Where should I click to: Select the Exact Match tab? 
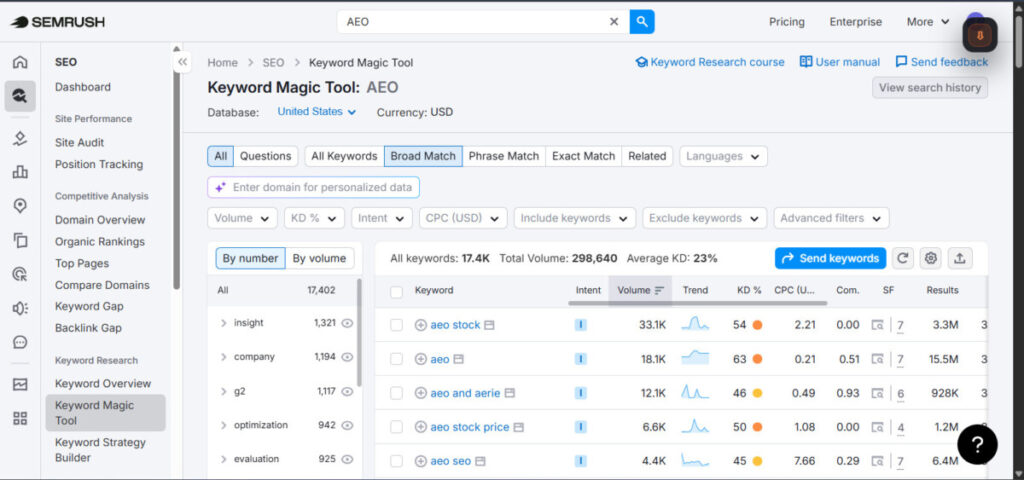tap(583, 156)
